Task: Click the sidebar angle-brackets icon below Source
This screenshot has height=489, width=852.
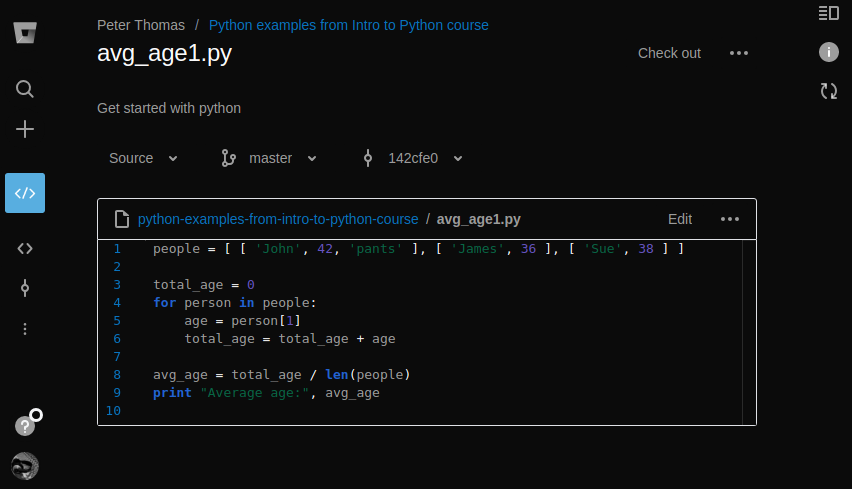Action: [25, 248]
